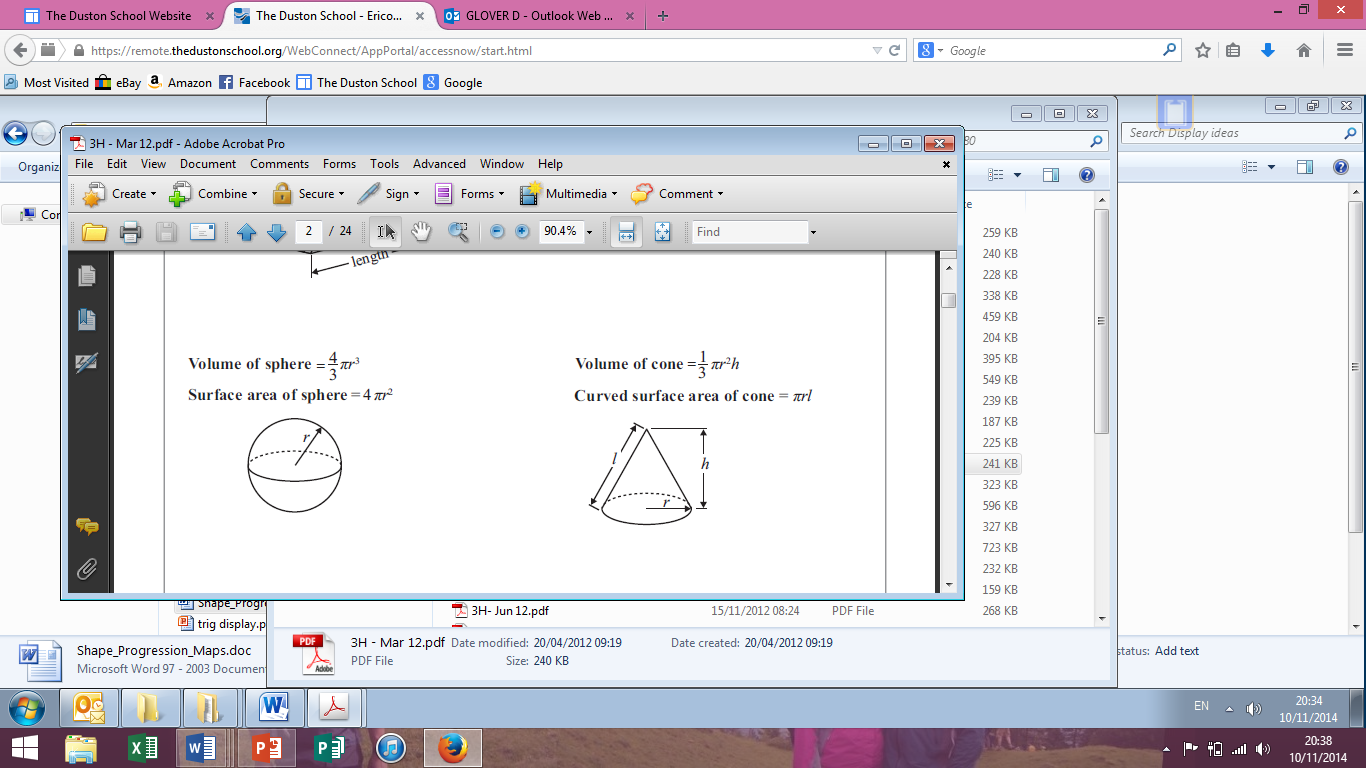Viewport: 1366px width, 768px height.
Task: Choose the Marquee Zoom tool
Action: pyautogui.click(x=458, y=232)
